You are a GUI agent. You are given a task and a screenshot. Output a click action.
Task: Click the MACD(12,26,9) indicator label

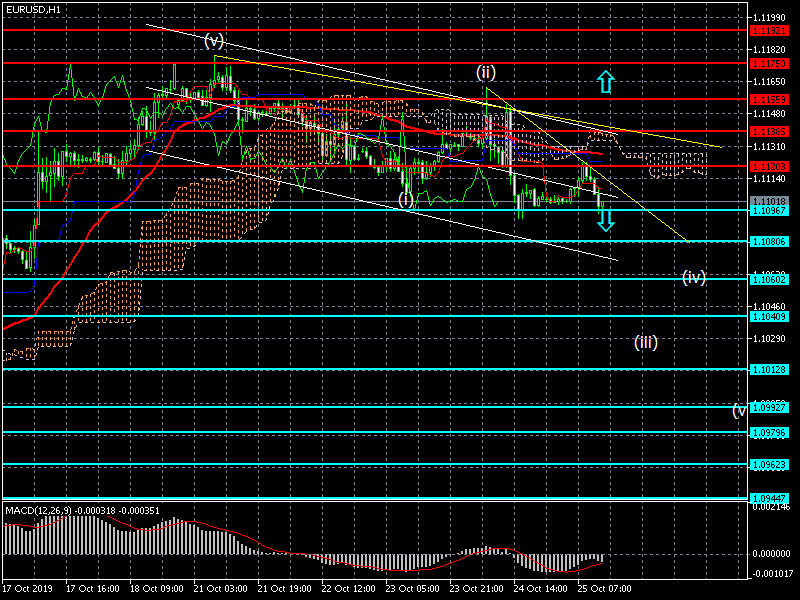tap(38, 511)
